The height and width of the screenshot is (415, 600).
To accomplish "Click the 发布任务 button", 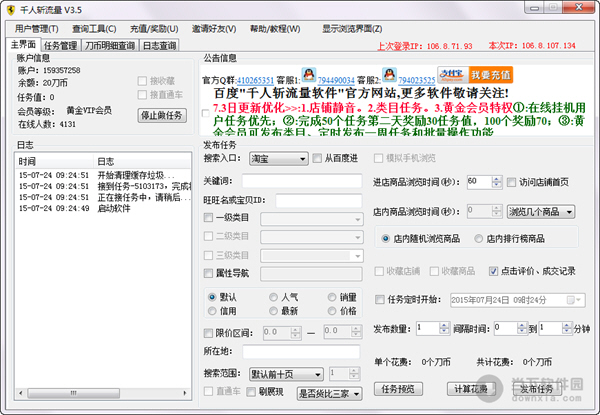I will pos(537,389).
